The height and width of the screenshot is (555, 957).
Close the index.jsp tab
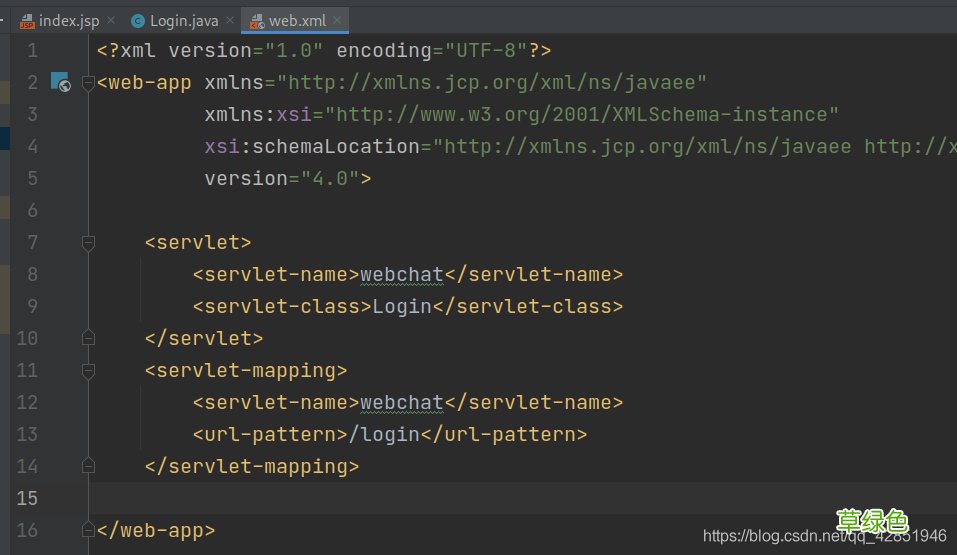point(111,20)
